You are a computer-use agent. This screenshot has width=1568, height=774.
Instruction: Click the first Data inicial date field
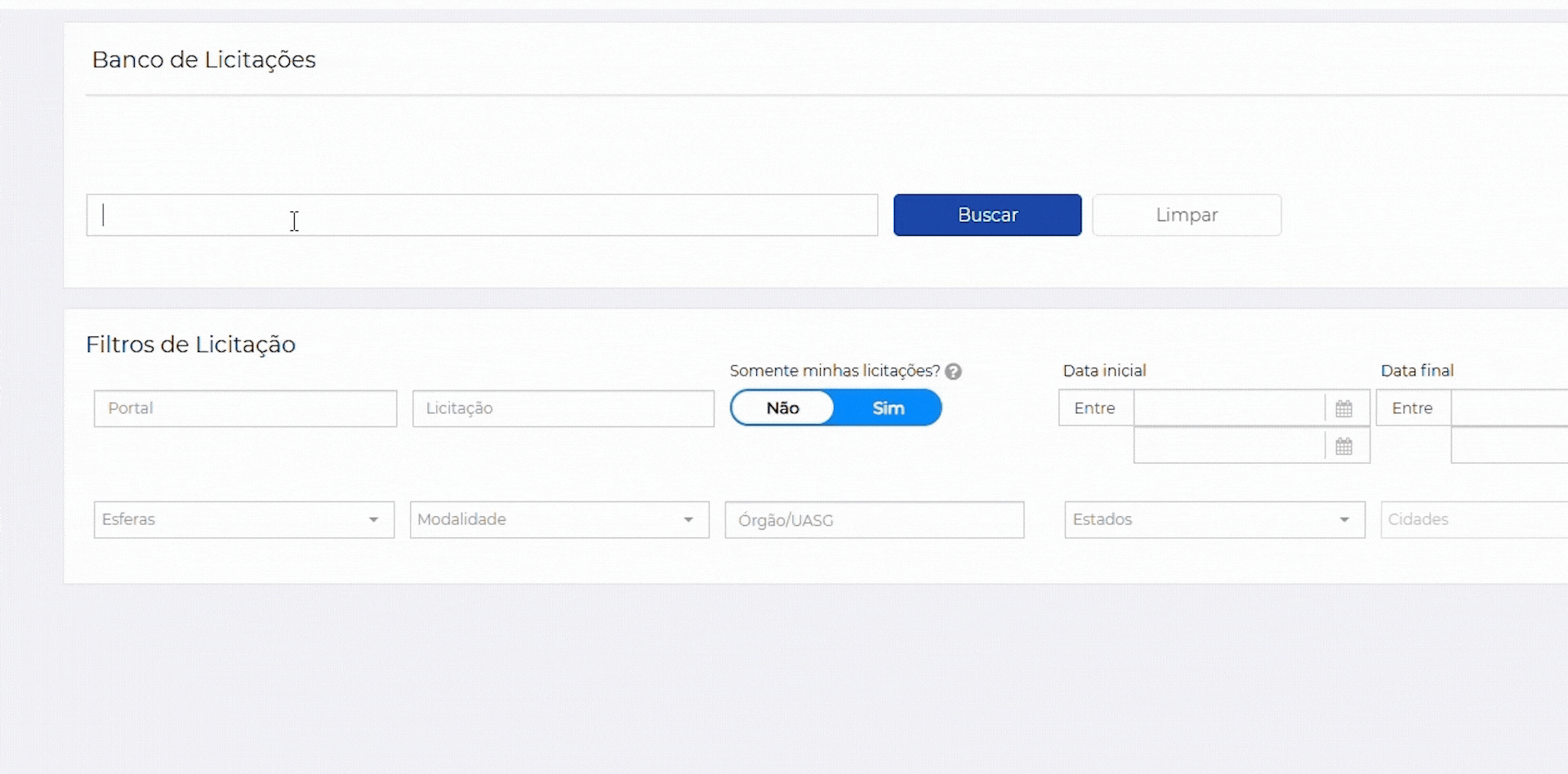(x=1228, y=408)
